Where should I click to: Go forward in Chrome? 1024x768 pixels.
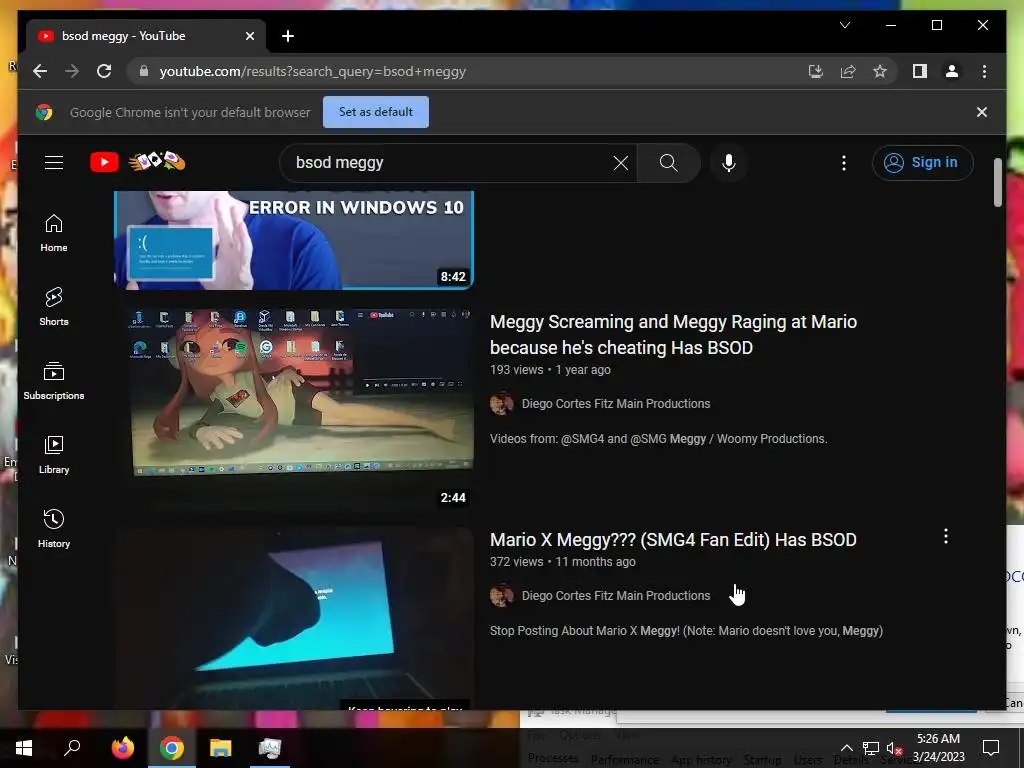pyautogui.click(x=72, y=71)
